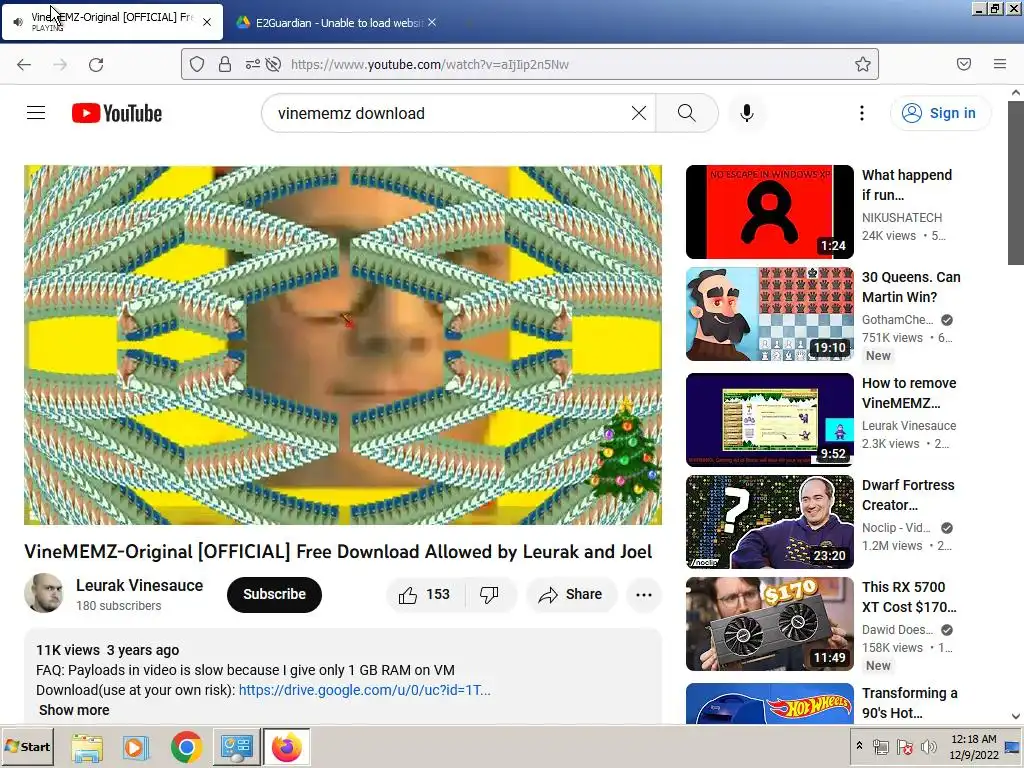This screenshot has width=1024, height=768.
Task: Like the video with thumbs up
Action: [x=425, y=594]
